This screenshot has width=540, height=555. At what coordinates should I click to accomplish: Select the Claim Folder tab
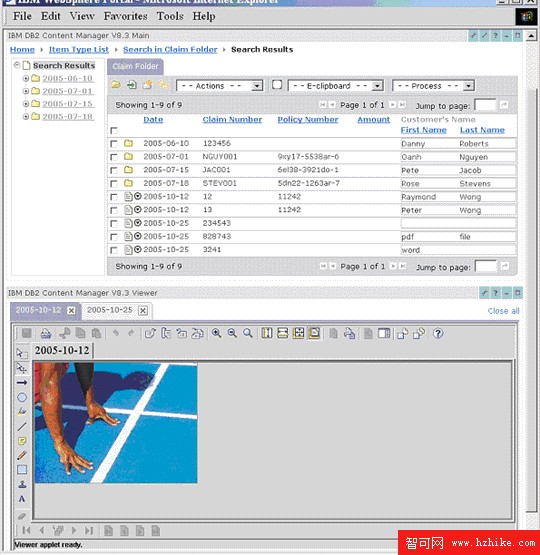click(x=136, y=66)
